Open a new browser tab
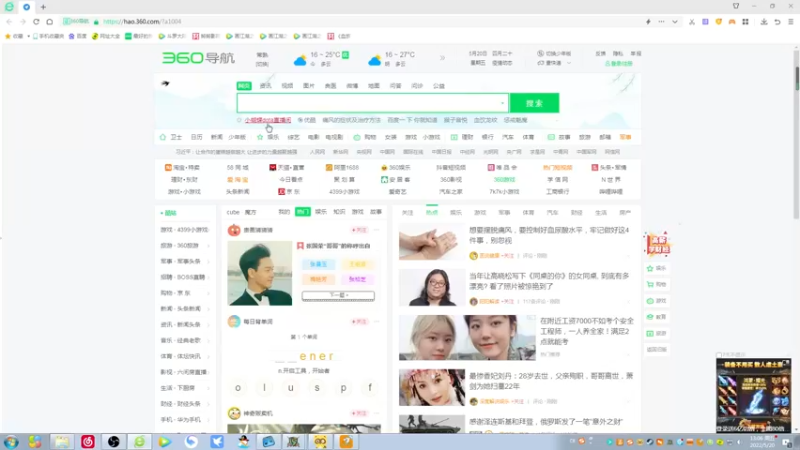The height and width of the screenshot is (450, 800). click(43, 7)
